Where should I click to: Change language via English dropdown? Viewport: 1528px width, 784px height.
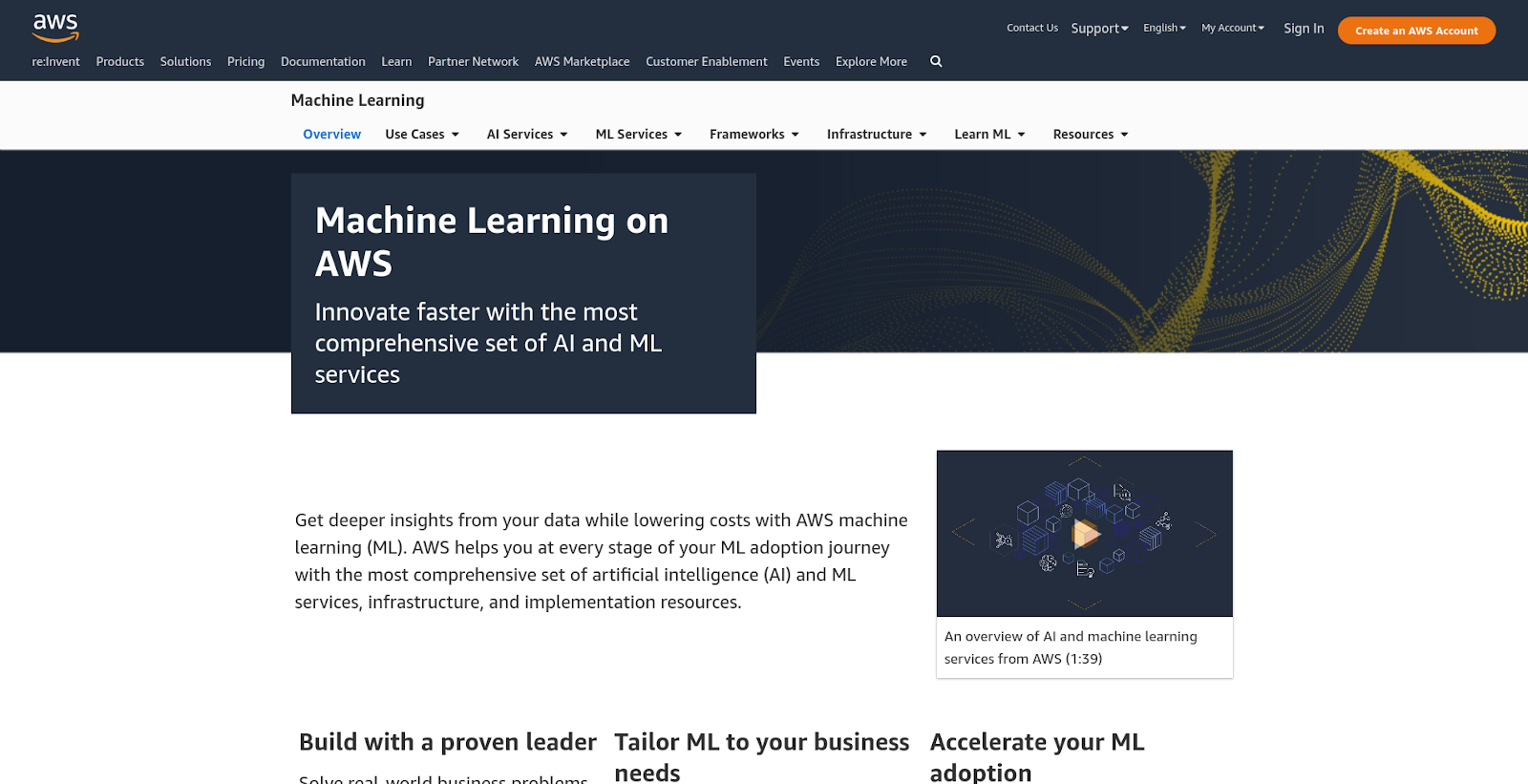coord(1164,29)
